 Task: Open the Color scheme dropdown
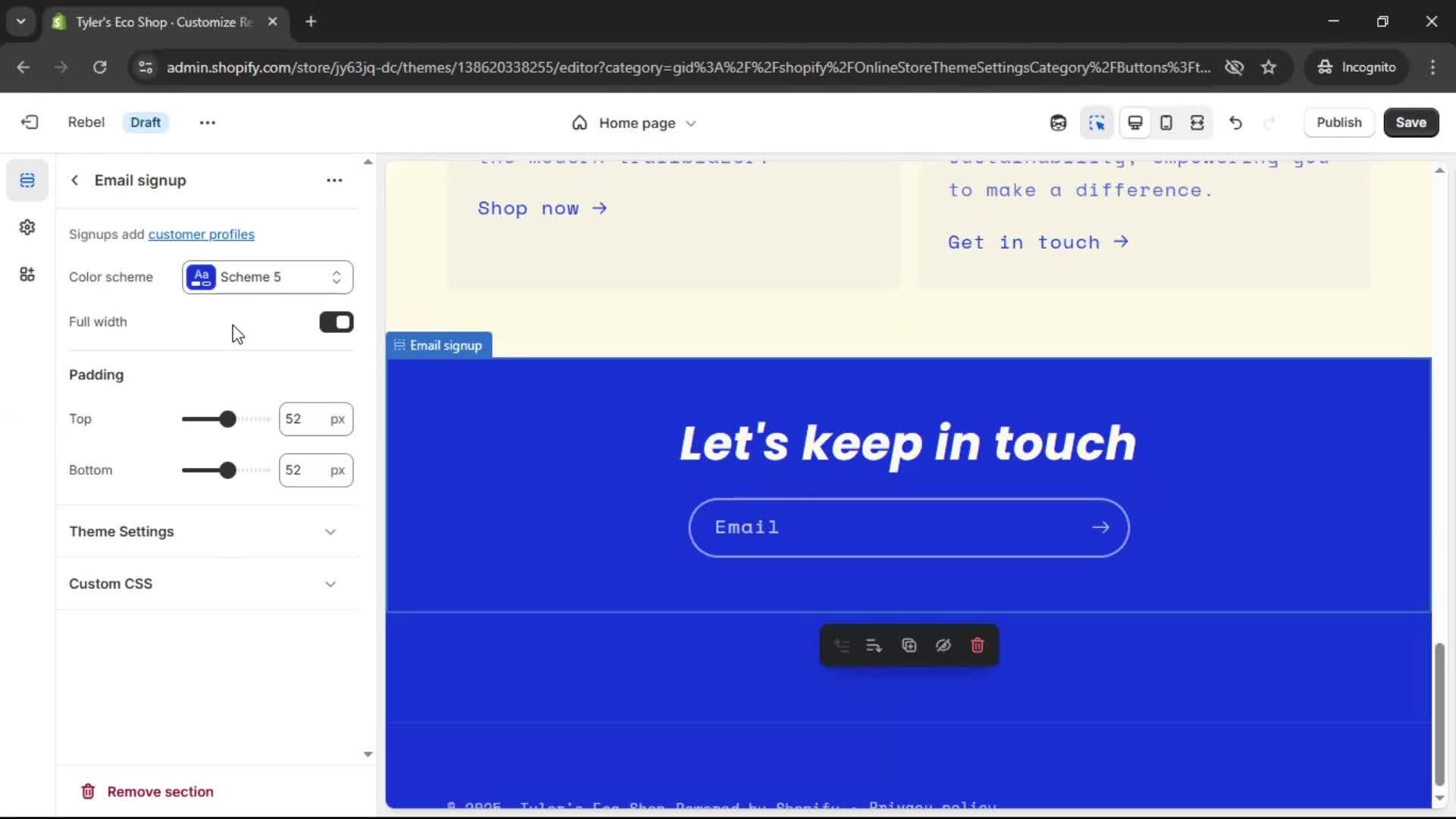click(x=267, y=277)
